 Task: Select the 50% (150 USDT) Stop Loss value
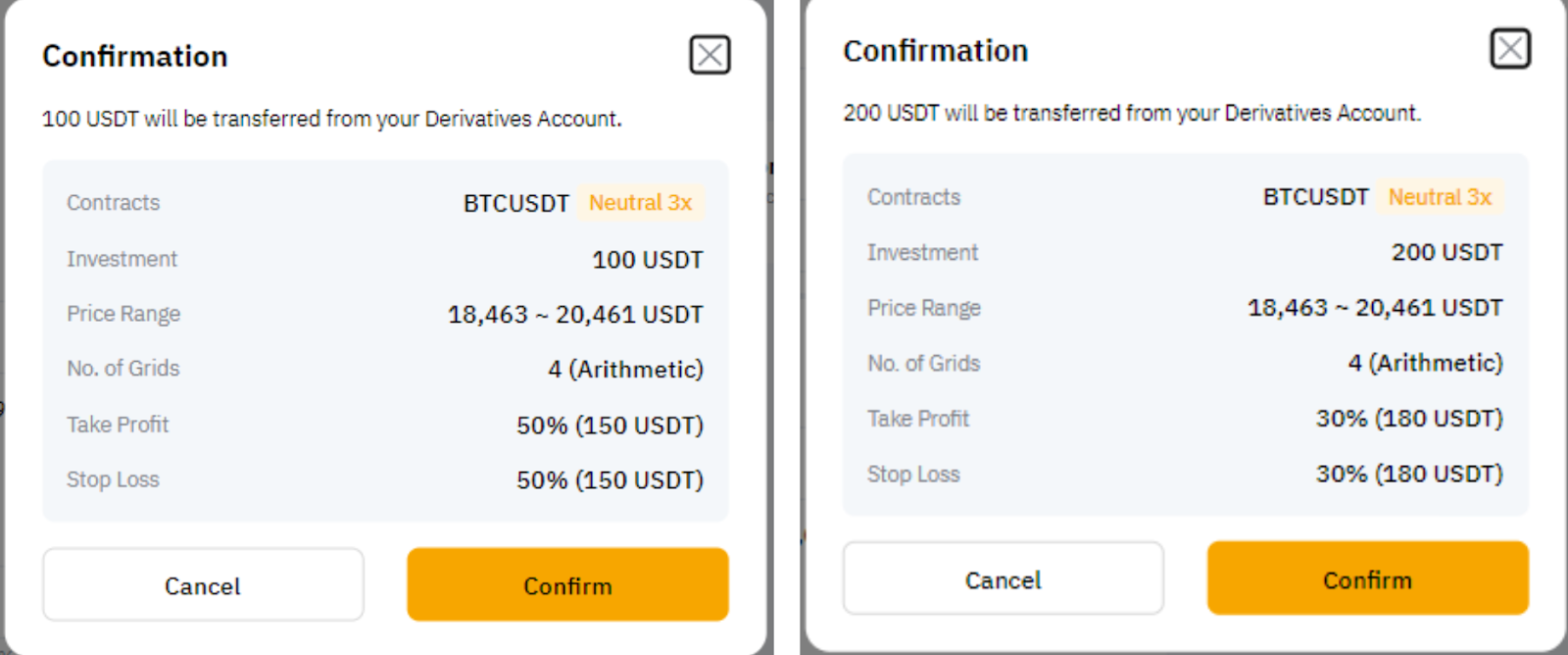pos(610,480)
